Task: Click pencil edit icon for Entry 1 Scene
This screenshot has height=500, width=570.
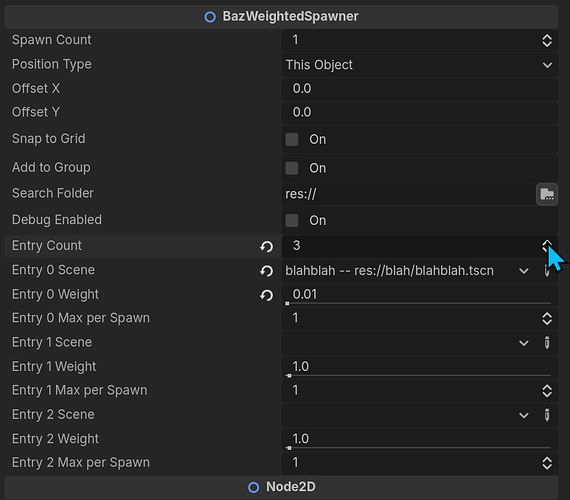Action: (547, 343)
